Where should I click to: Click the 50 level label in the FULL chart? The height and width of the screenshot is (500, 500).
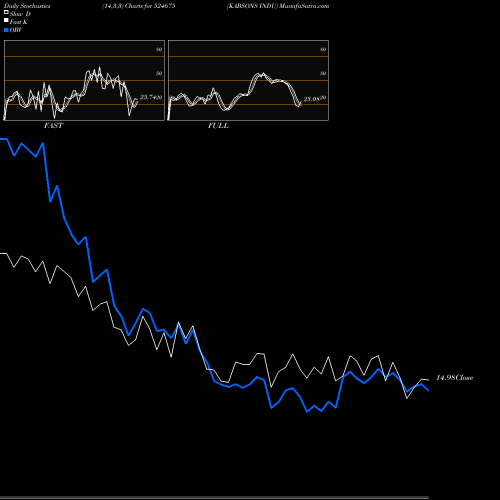click(323, 73)
